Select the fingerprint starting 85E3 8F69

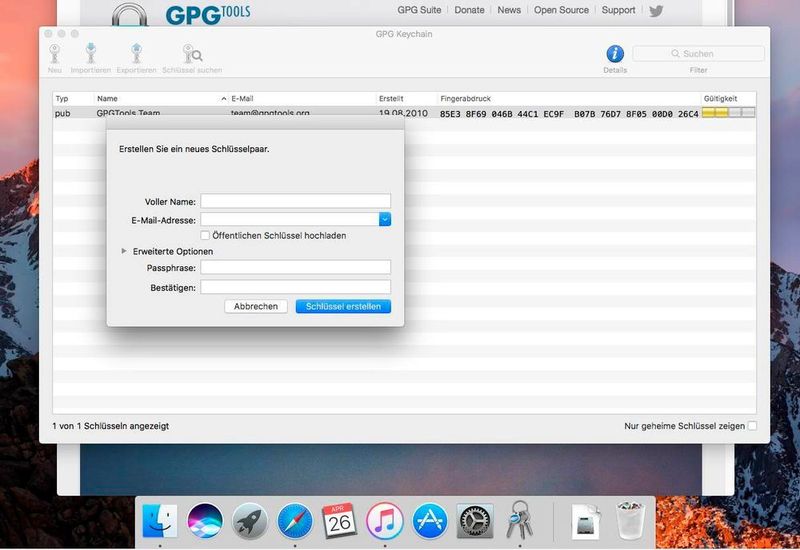point(569,114)
